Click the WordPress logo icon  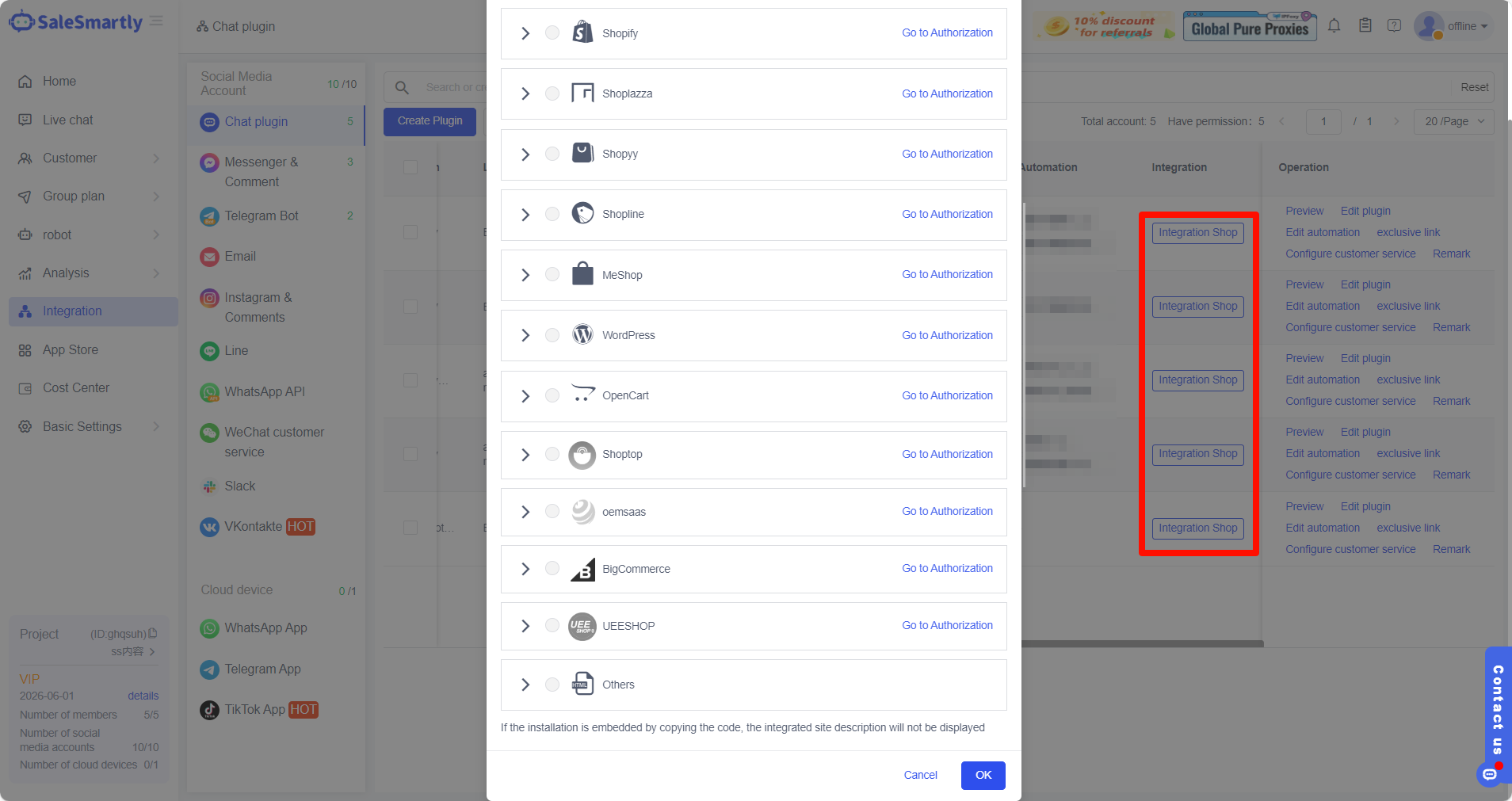click(582, 335)
